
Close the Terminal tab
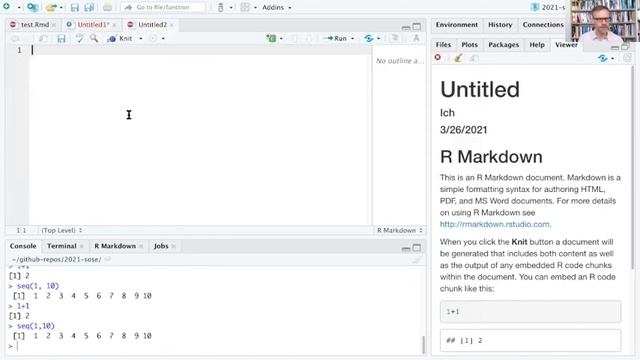(x=82, y=246)
